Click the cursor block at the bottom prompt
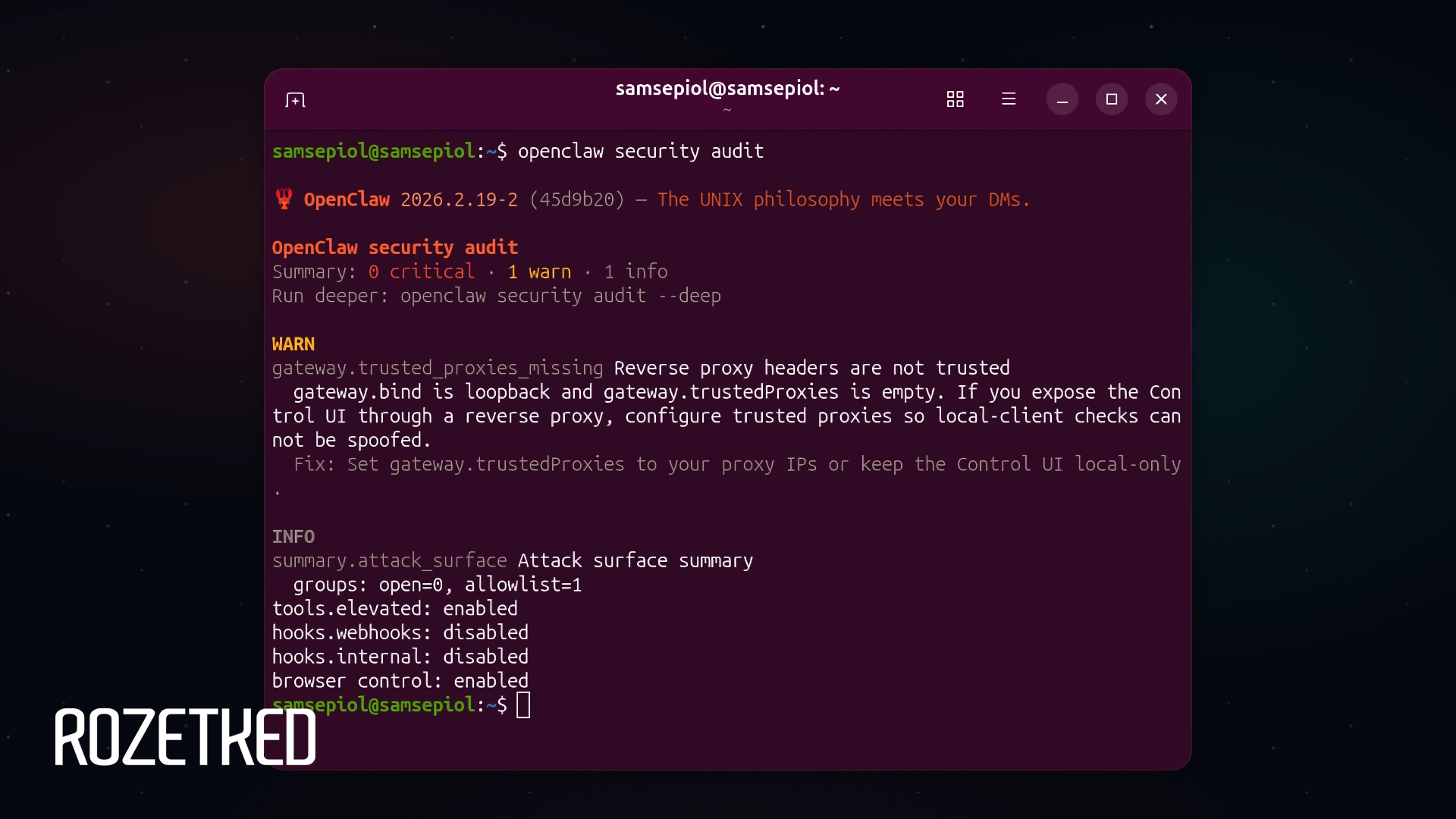The image size is (1456, 819). point(523,705)
